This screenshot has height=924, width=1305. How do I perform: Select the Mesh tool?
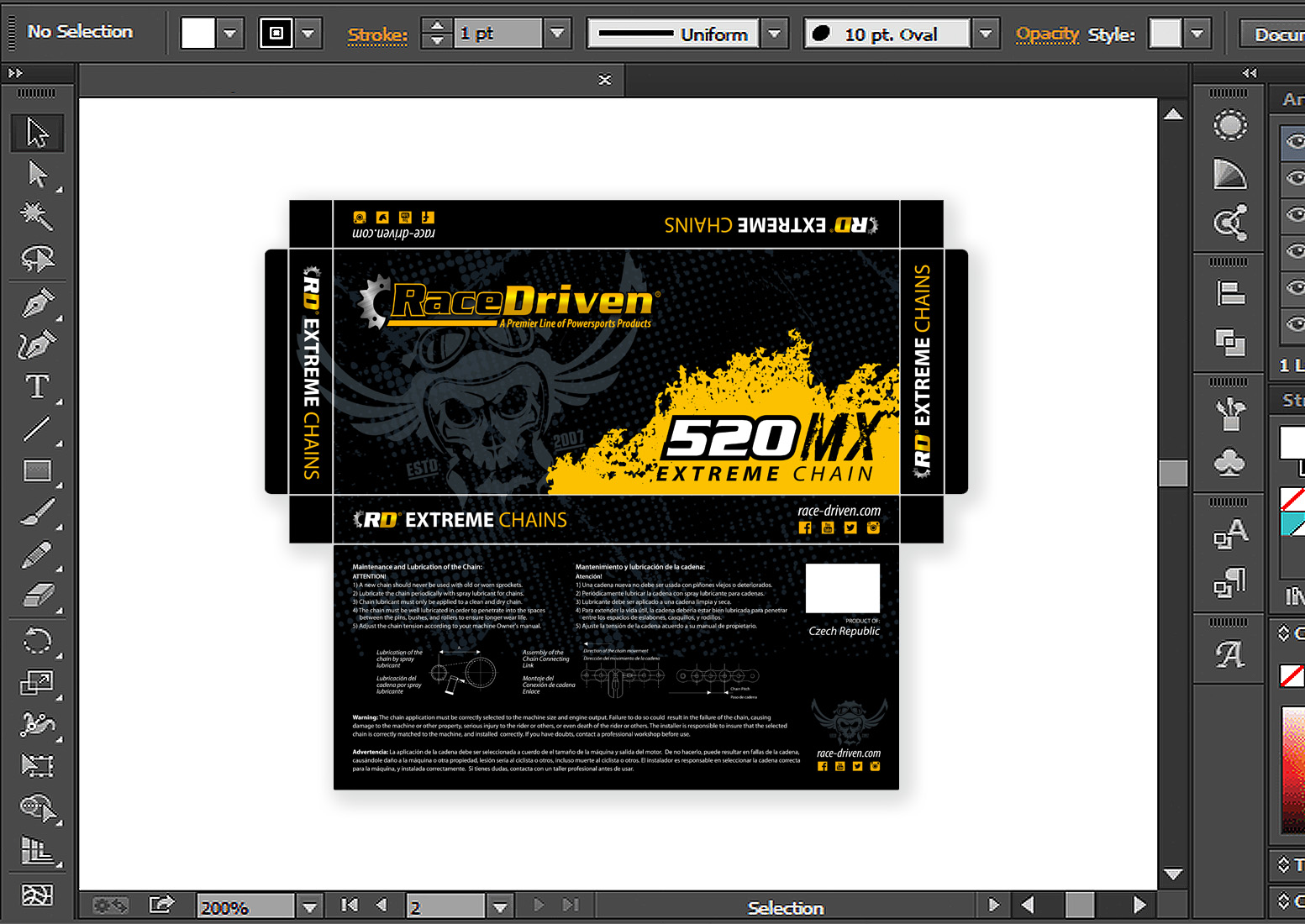click(x=37, y=895)
